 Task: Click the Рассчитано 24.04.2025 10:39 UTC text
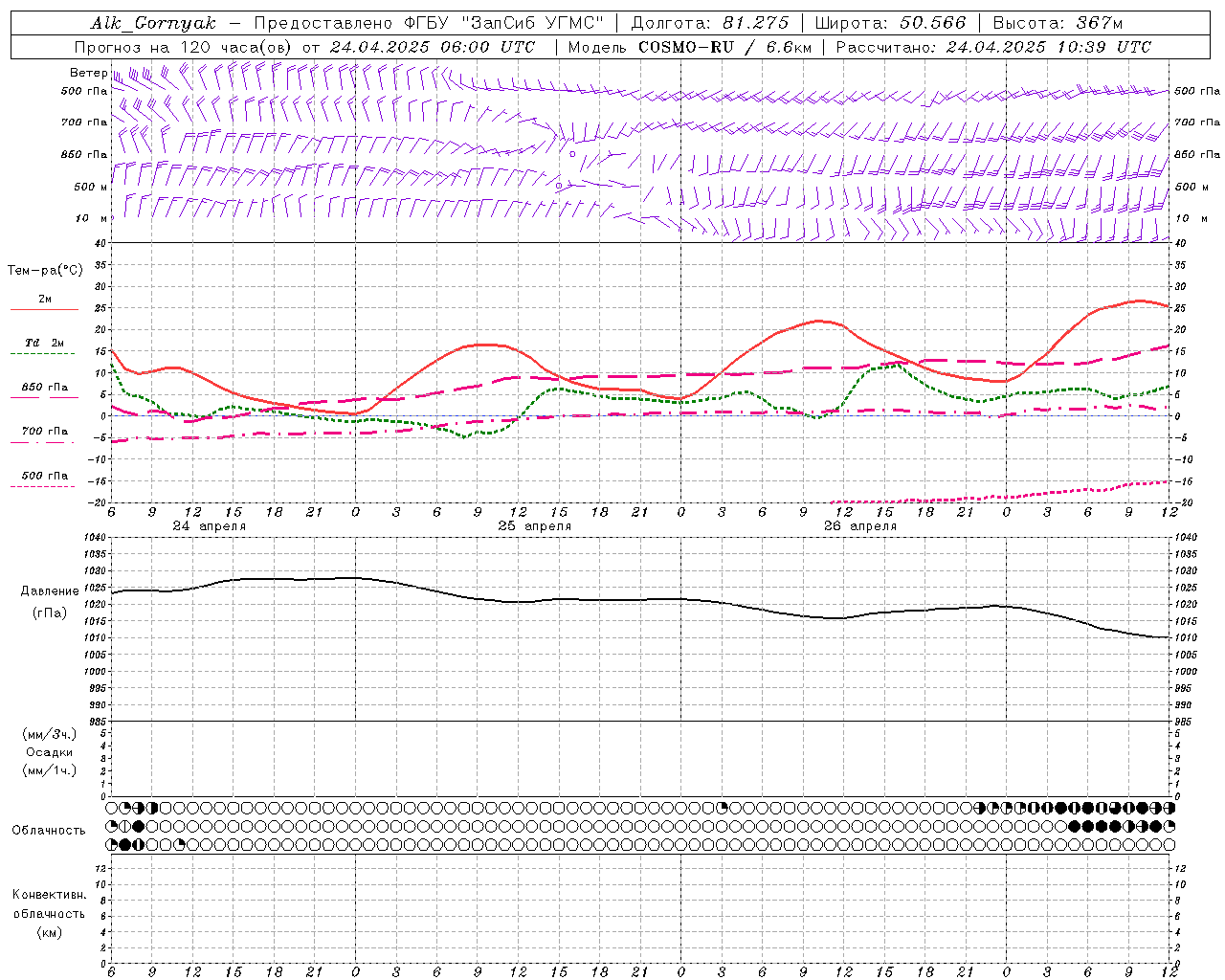[993, 47]
